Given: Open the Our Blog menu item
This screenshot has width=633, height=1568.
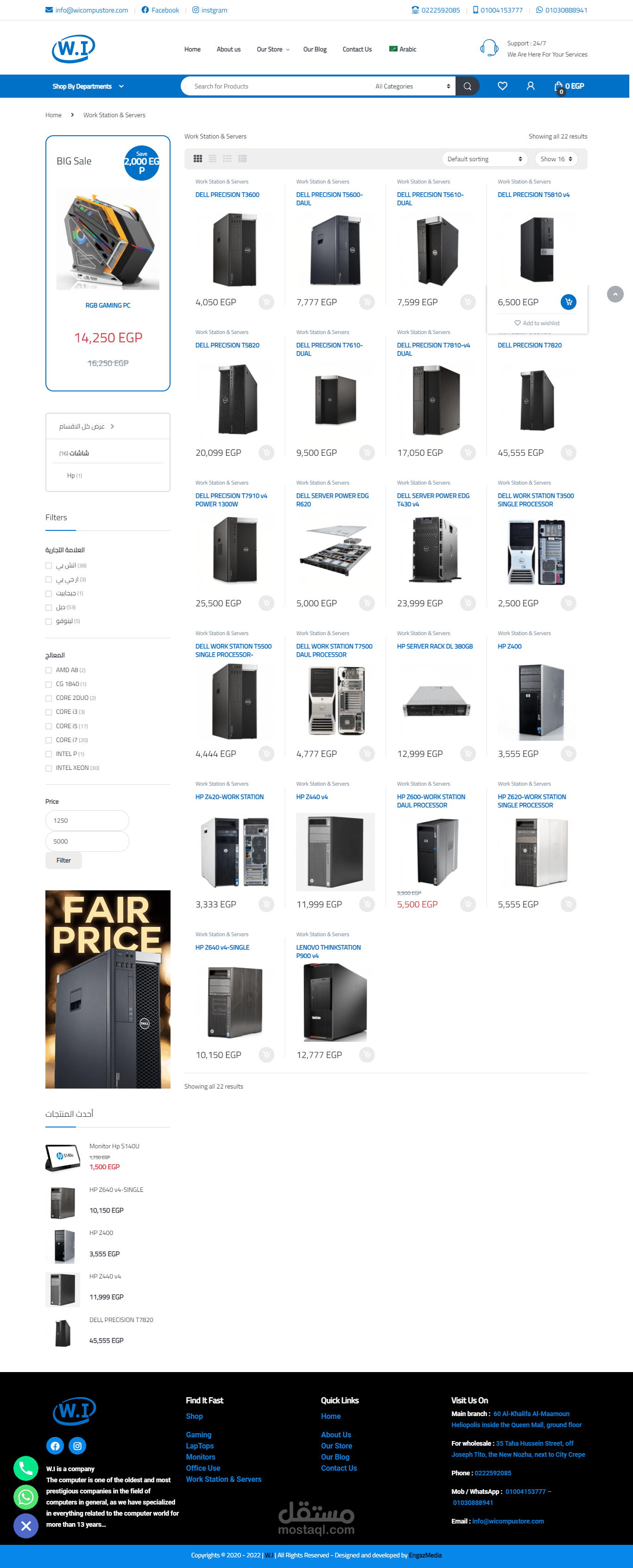Looking at the screenshot, I should coord(315,49).
